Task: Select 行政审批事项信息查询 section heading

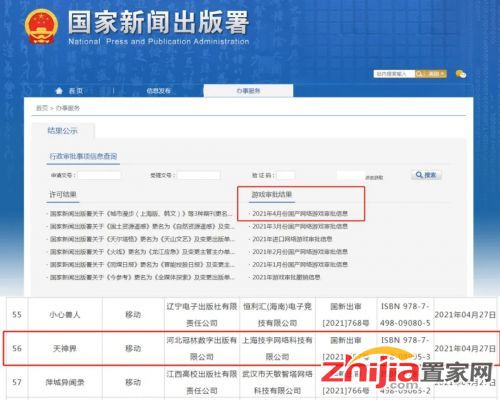Action: coord(83,156)
